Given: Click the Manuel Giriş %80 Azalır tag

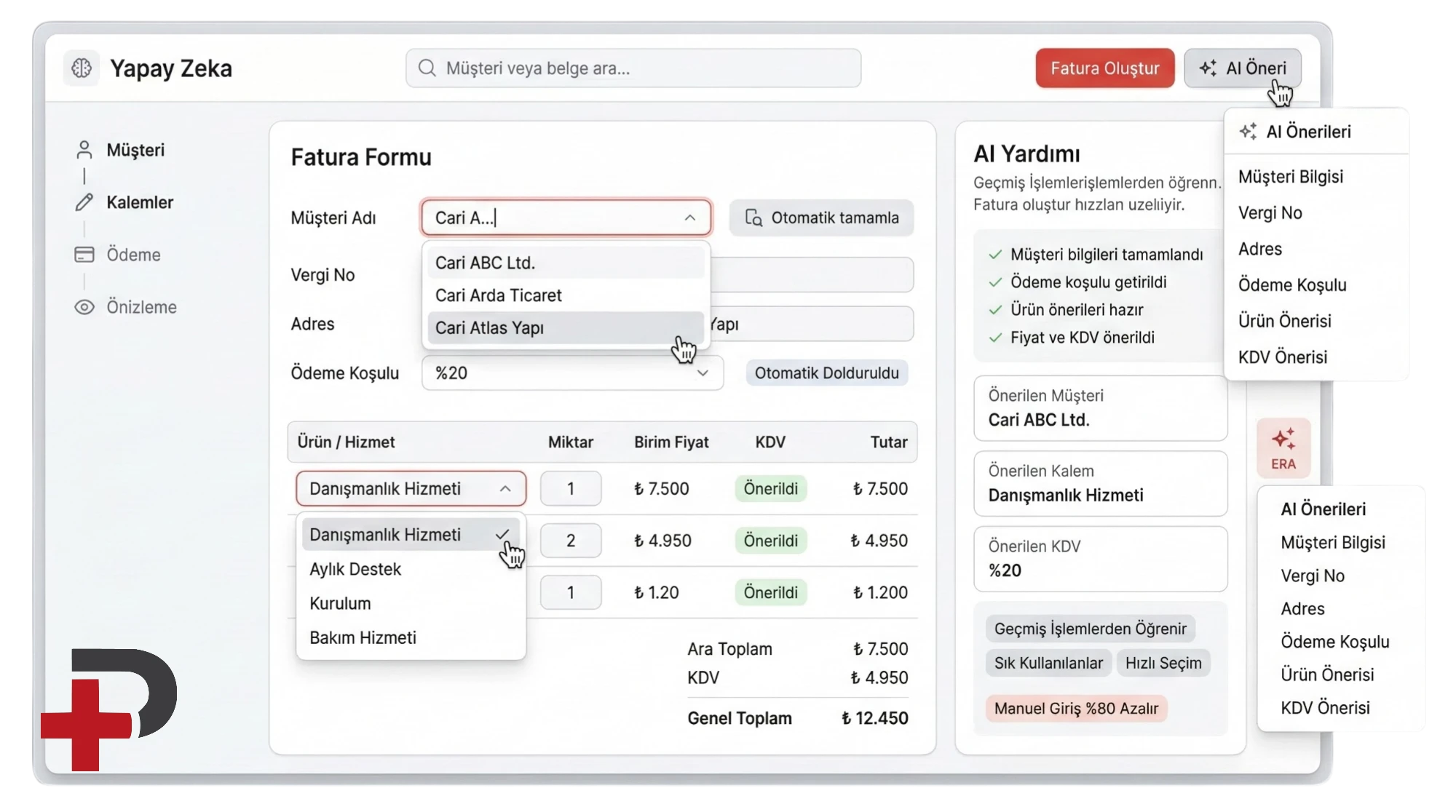Looking at the screenshot, I should click(x=1075, y=708).
